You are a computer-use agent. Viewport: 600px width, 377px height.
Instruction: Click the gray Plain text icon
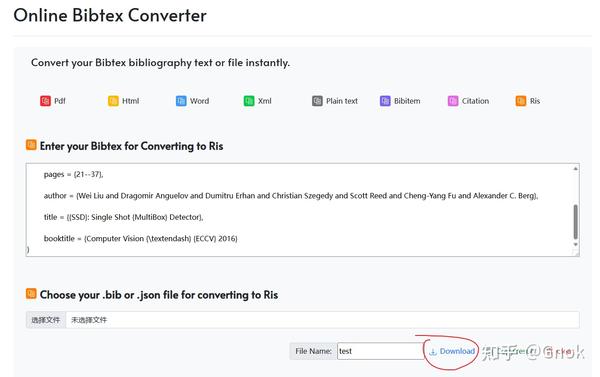(317, 101)
